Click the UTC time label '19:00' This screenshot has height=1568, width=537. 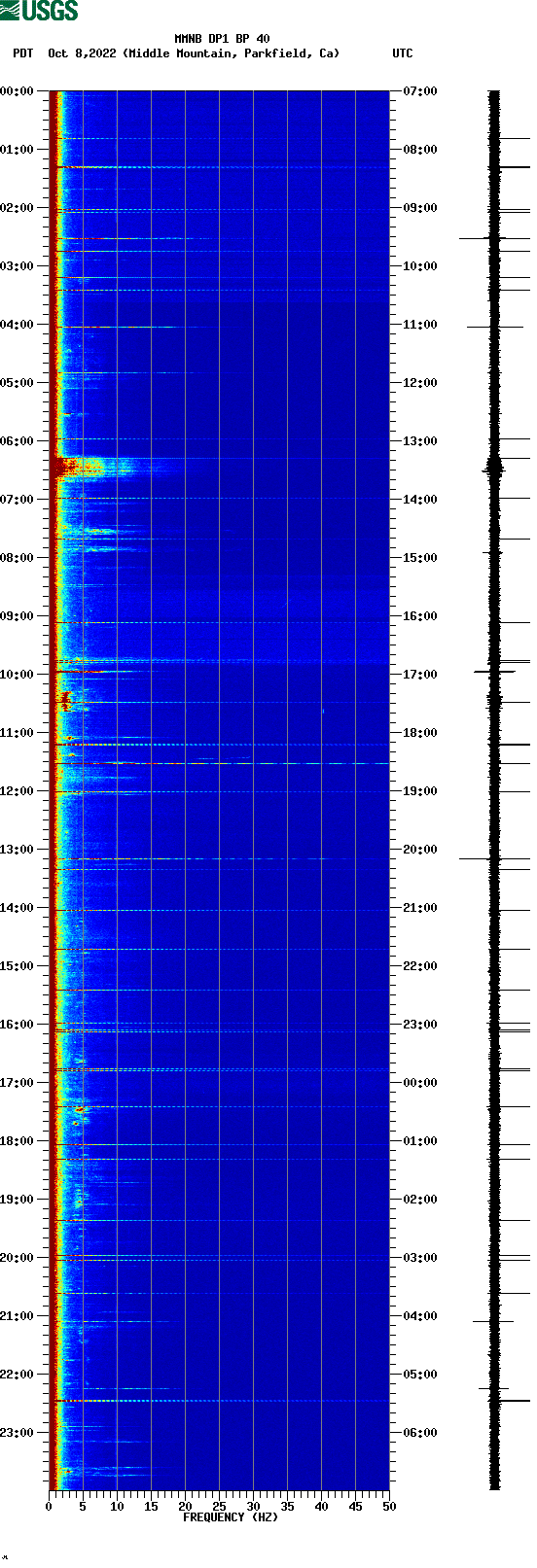tap(420, 791)
